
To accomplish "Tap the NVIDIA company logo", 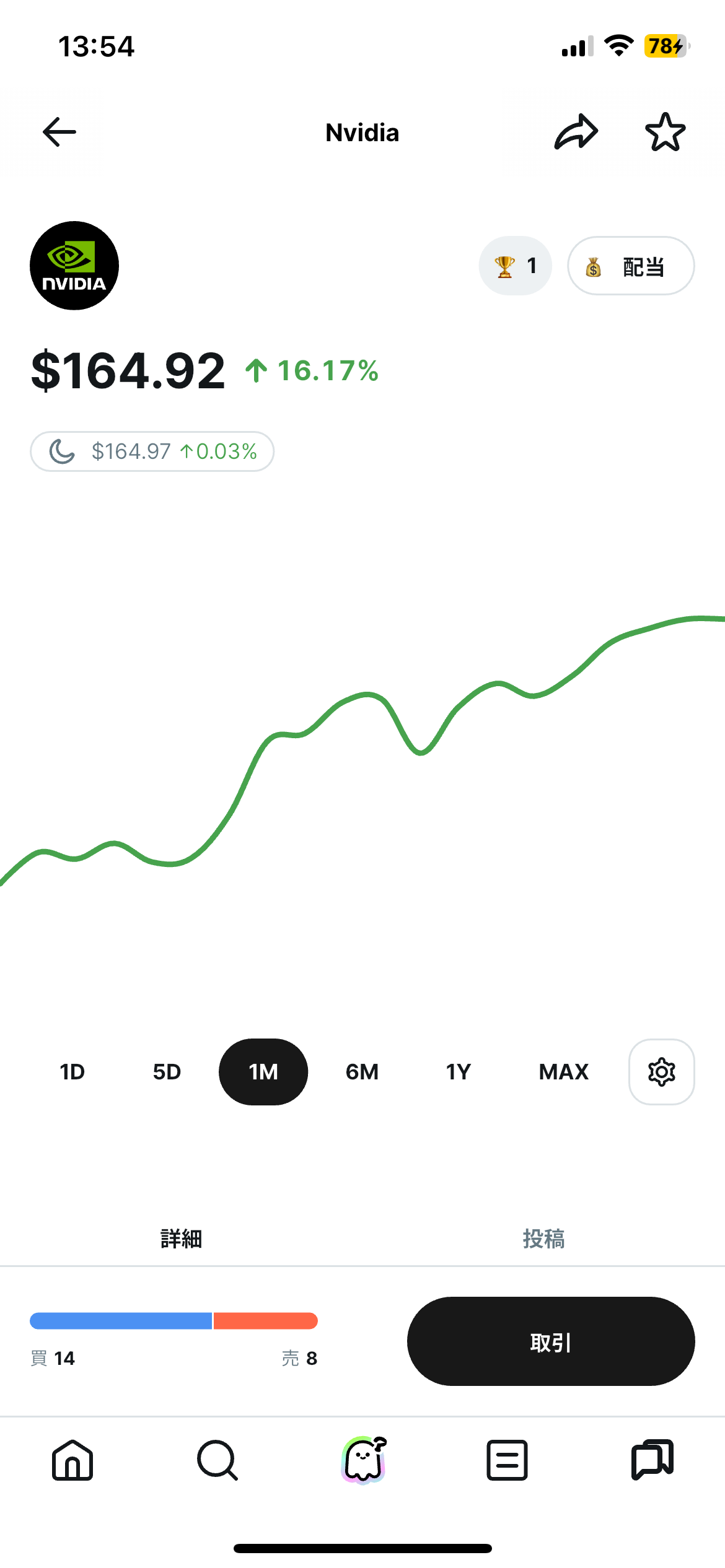I will tap(74, 265).
